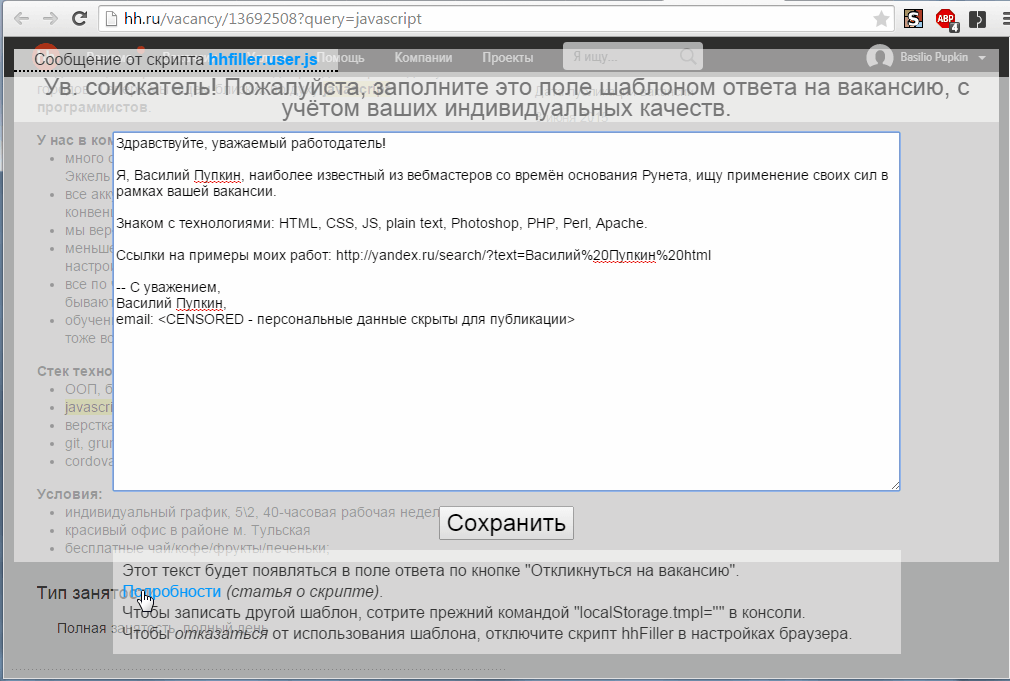This screenshot has height=681, width=1010.
Task: Open the dark bracket extension icon
Action: click(977, 19)
